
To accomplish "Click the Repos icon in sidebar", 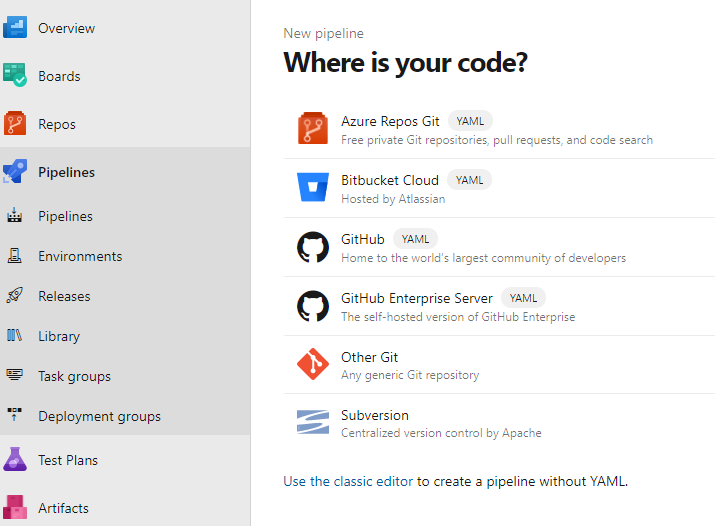I will (x=15, y=124).
